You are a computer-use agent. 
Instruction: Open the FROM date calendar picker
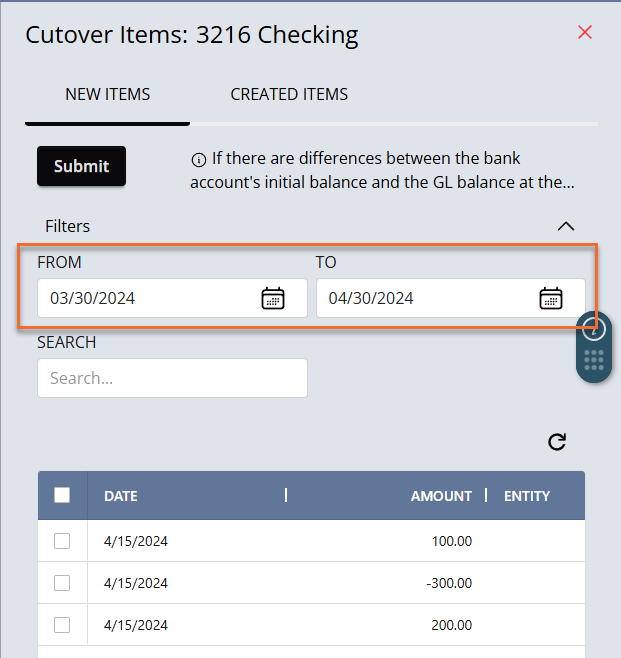pos(273,298)
